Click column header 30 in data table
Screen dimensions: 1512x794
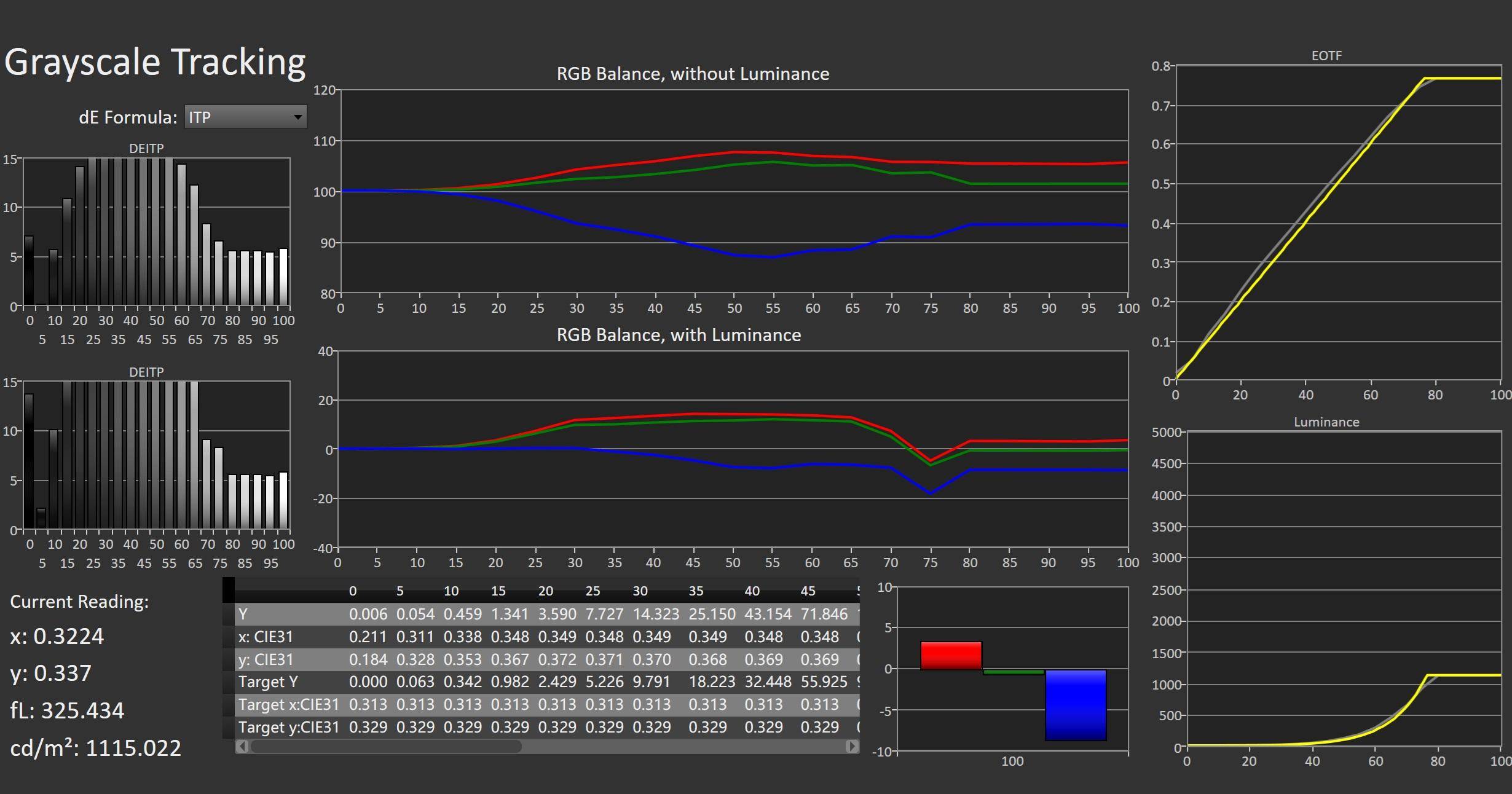pos(640,591)
